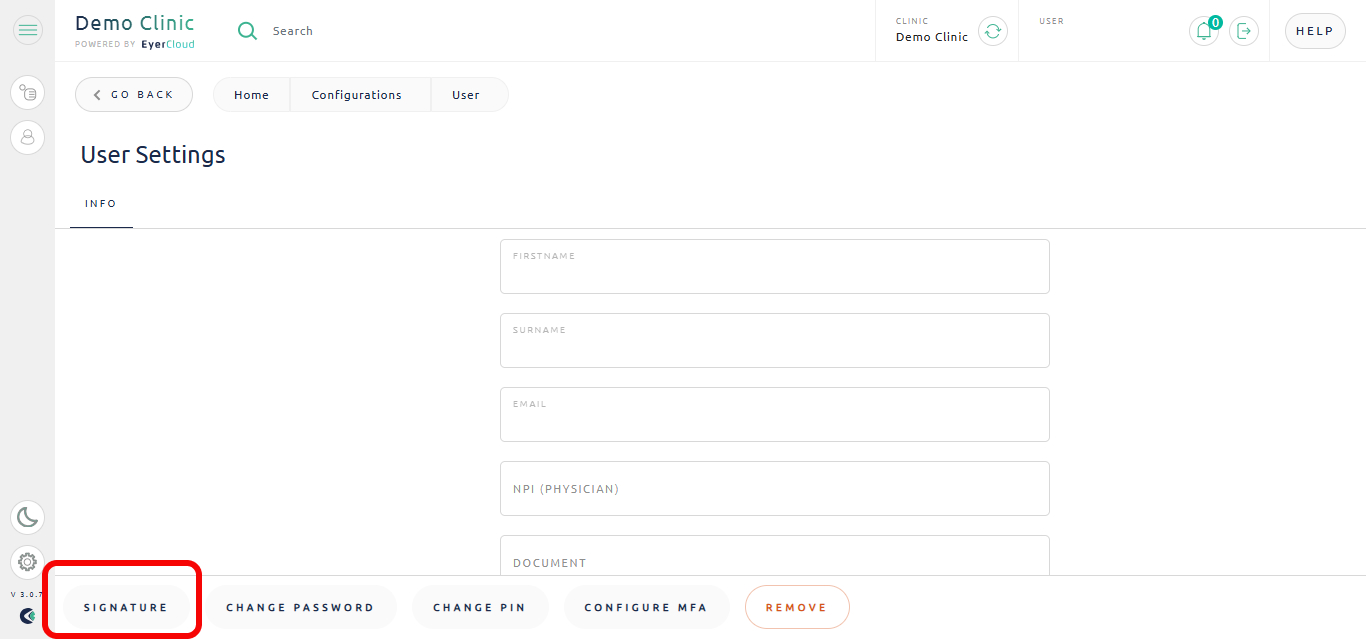Screen dimensions: 1366x639
Task: Switch to the INFO tab
Action: [101, 204]
